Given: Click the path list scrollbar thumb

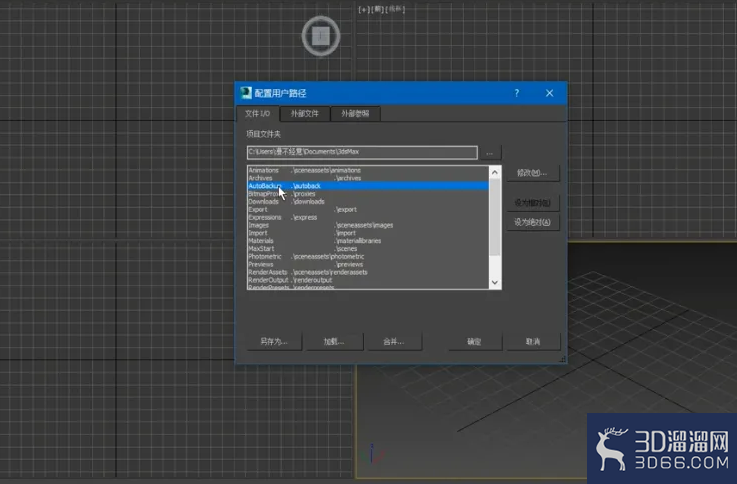Looking at the screenshot, I should pyautogui.click(x=494, y=217).
